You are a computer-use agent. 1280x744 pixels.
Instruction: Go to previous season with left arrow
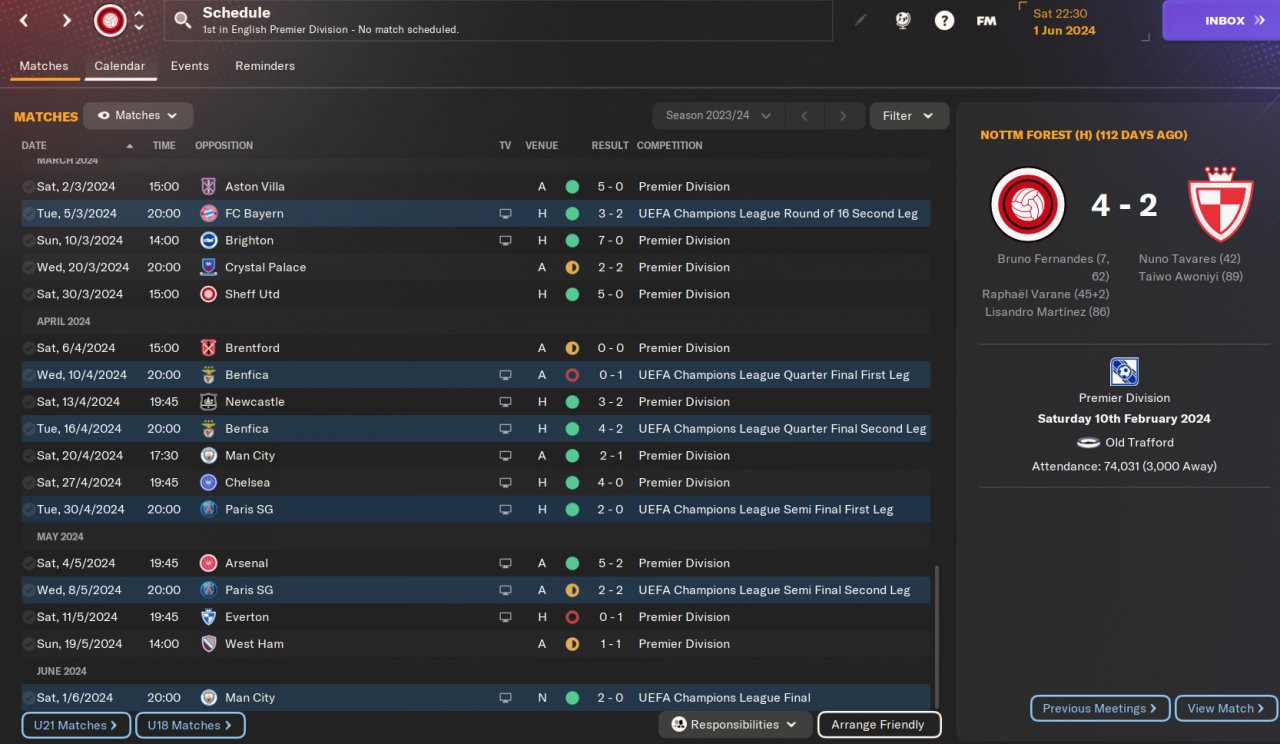click(x=804, y=116)
